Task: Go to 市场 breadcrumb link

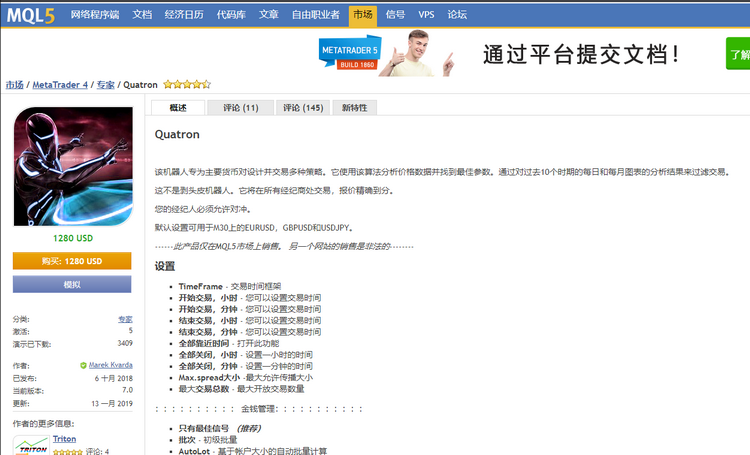Action: [x=14, y=85]
